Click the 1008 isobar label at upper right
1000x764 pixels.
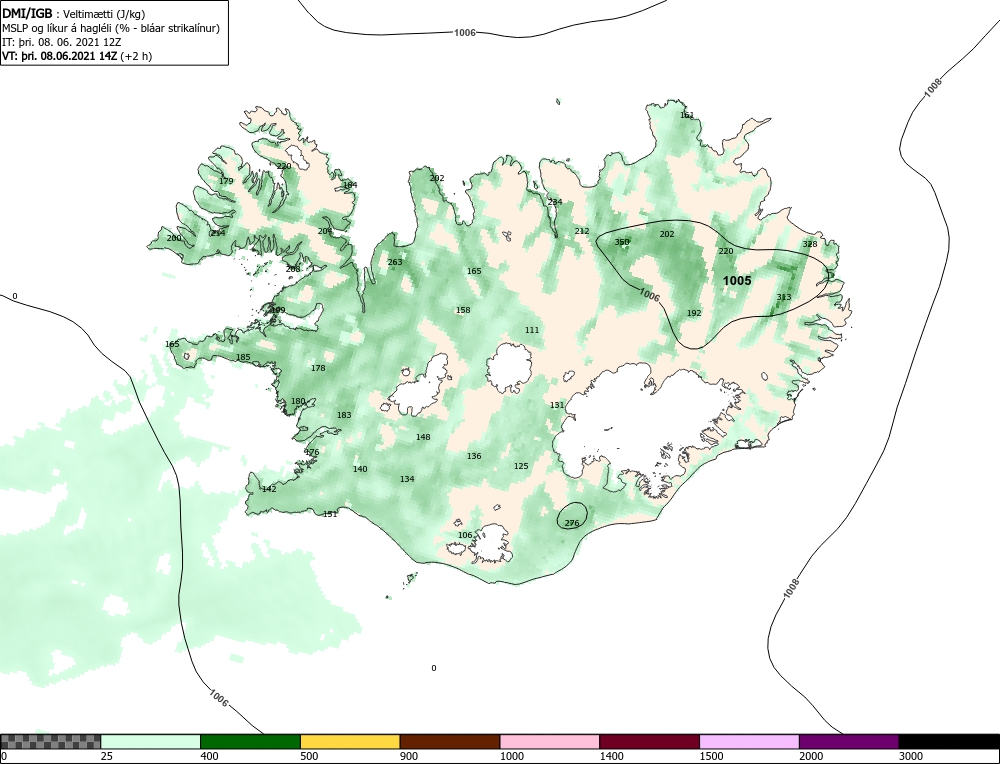932,88
